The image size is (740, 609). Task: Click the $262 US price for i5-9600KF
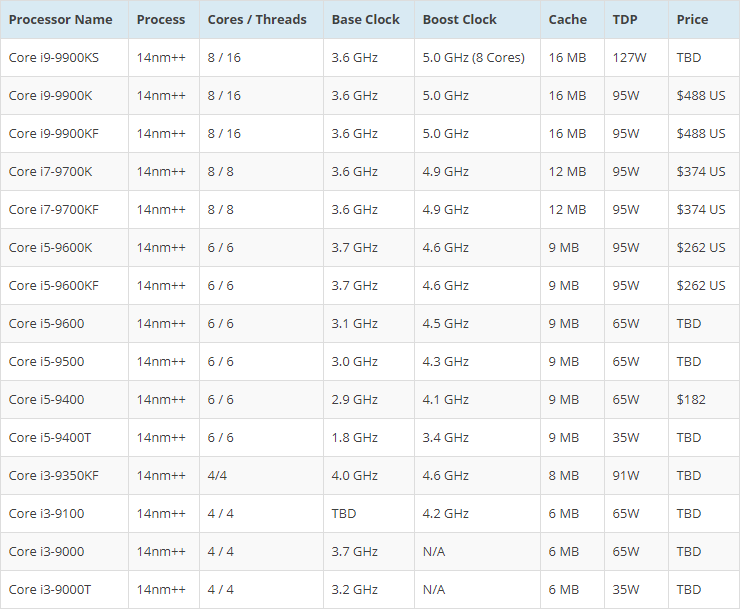701,286
